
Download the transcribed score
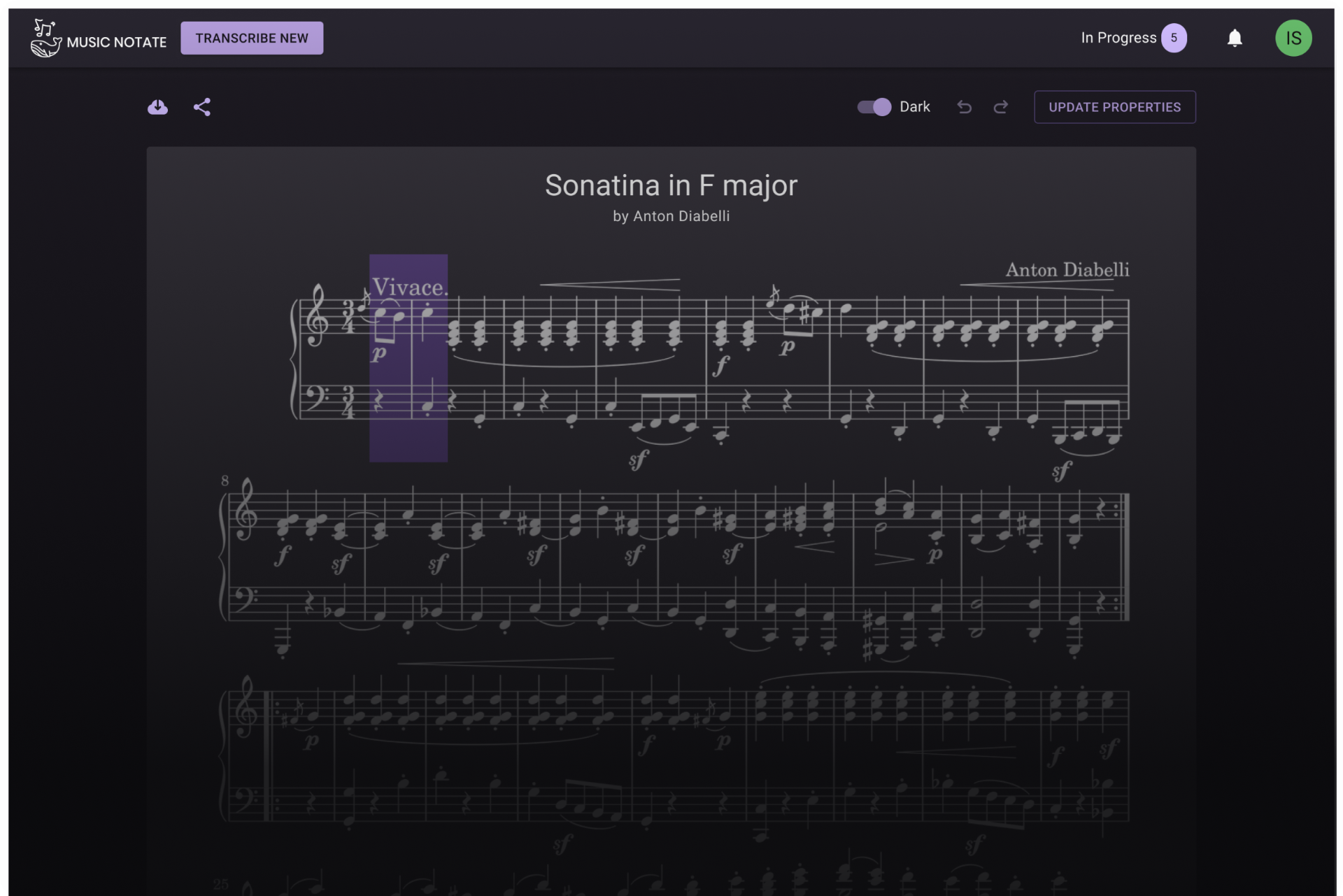point(157,107)
